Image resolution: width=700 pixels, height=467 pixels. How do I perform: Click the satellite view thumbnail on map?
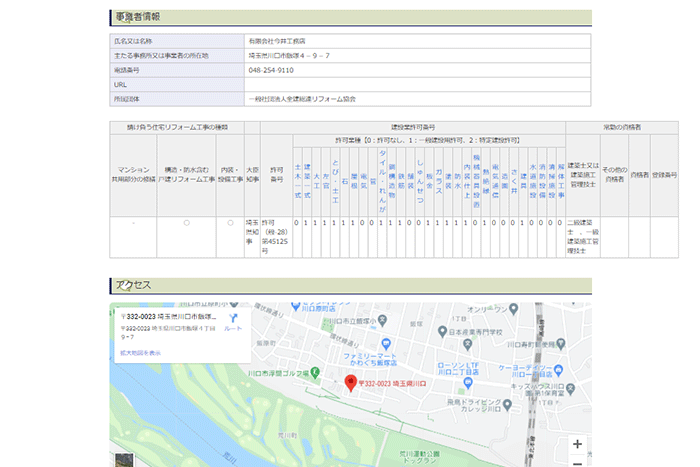(x=122, y=460)
